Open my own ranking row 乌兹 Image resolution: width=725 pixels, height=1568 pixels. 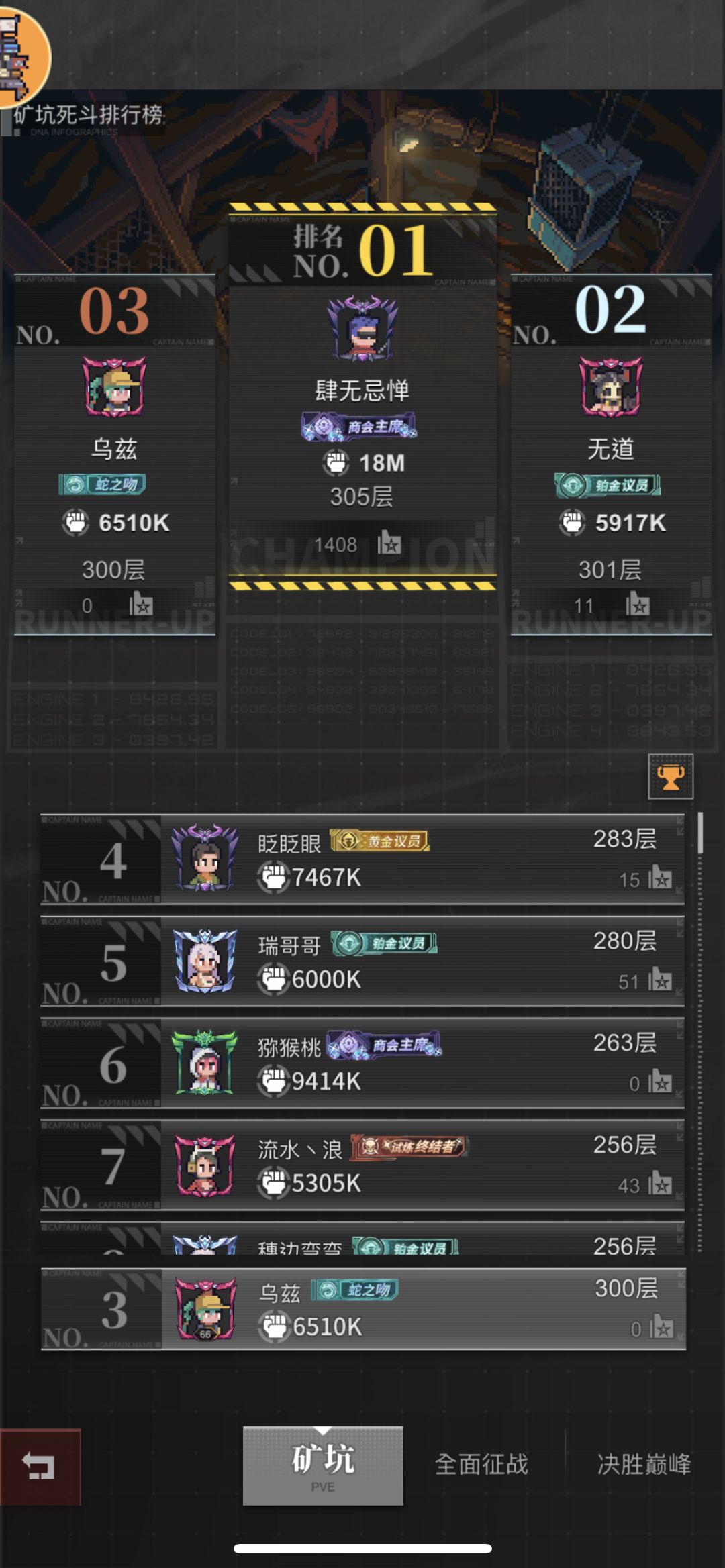(363, 1308)
